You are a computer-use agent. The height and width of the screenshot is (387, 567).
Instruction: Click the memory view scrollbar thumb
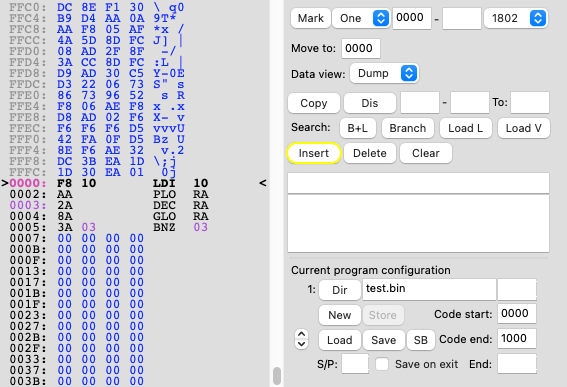click(277, 376)
